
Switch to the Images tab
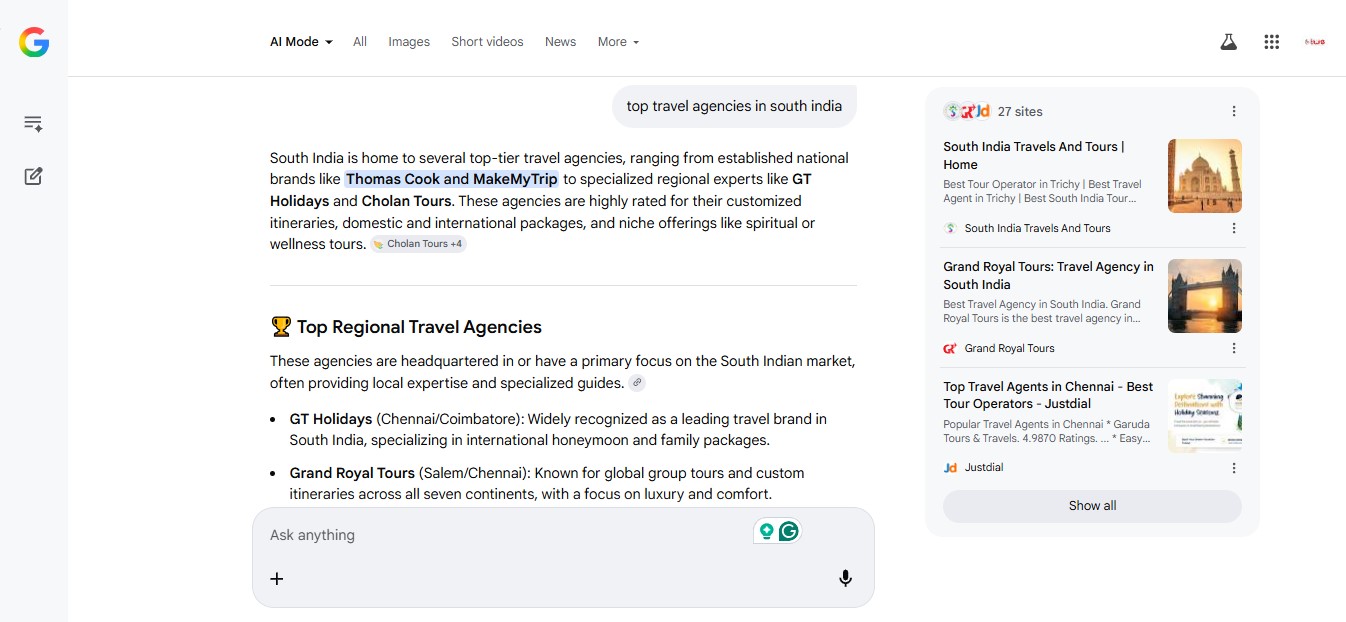[x=409, y=42]
